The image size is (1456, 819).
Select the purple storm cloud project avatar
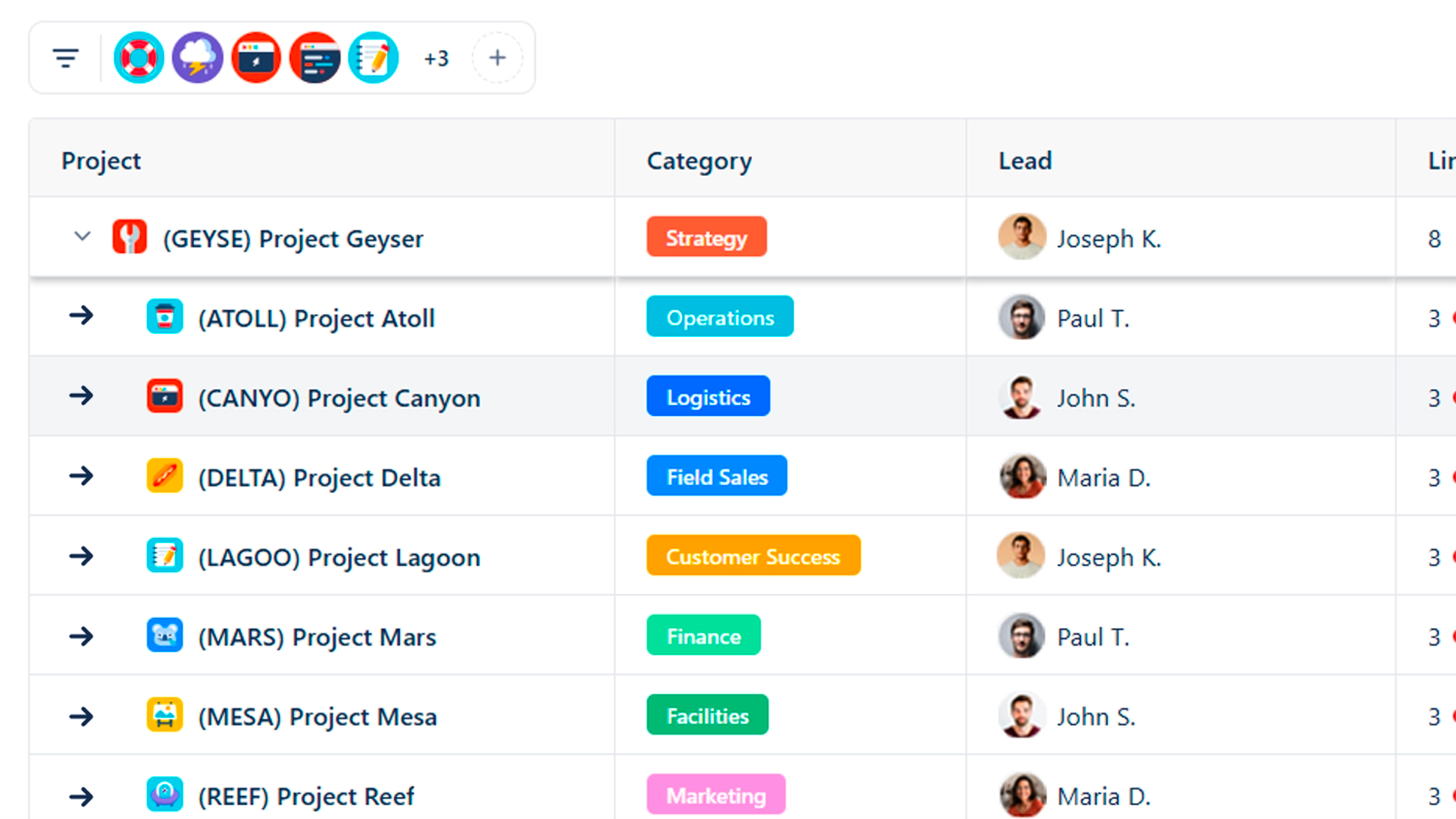(x=197, y=58)
